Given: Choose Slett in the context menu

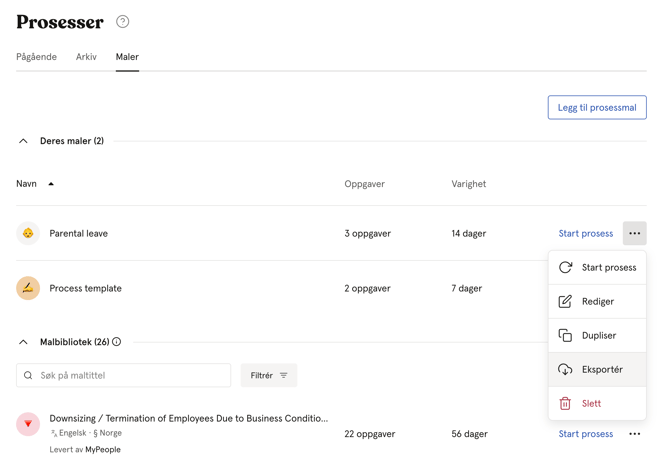Looking at the screenshot, I should coord(597,404).
